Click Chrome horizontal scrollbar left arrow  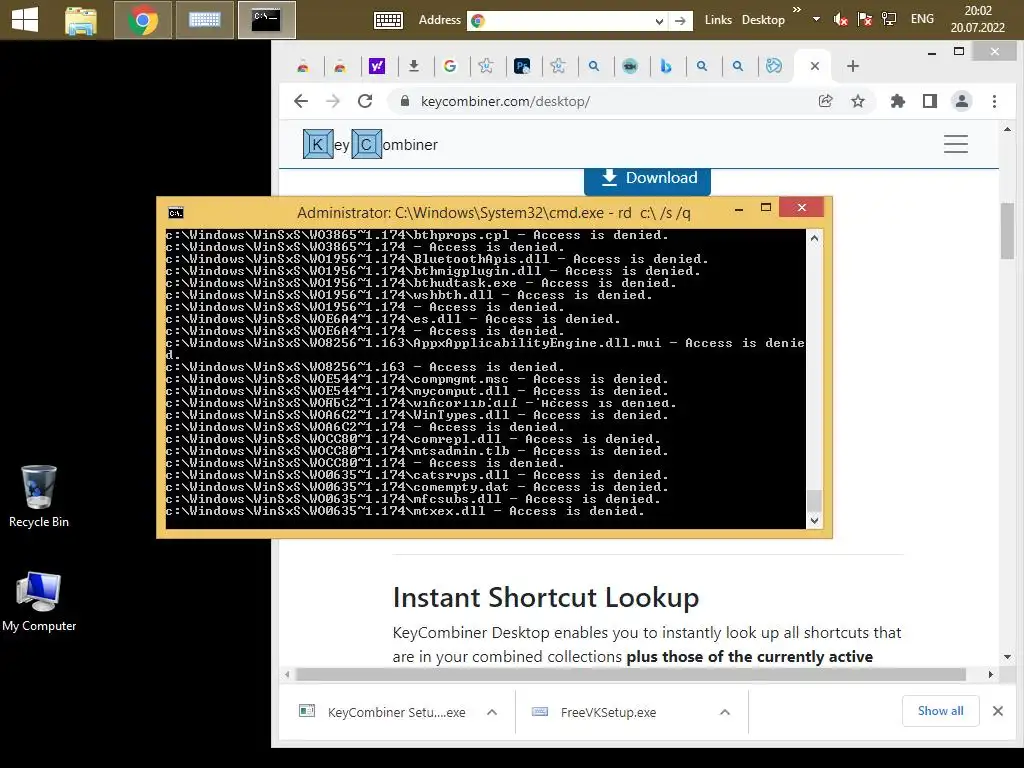[287, 674]
